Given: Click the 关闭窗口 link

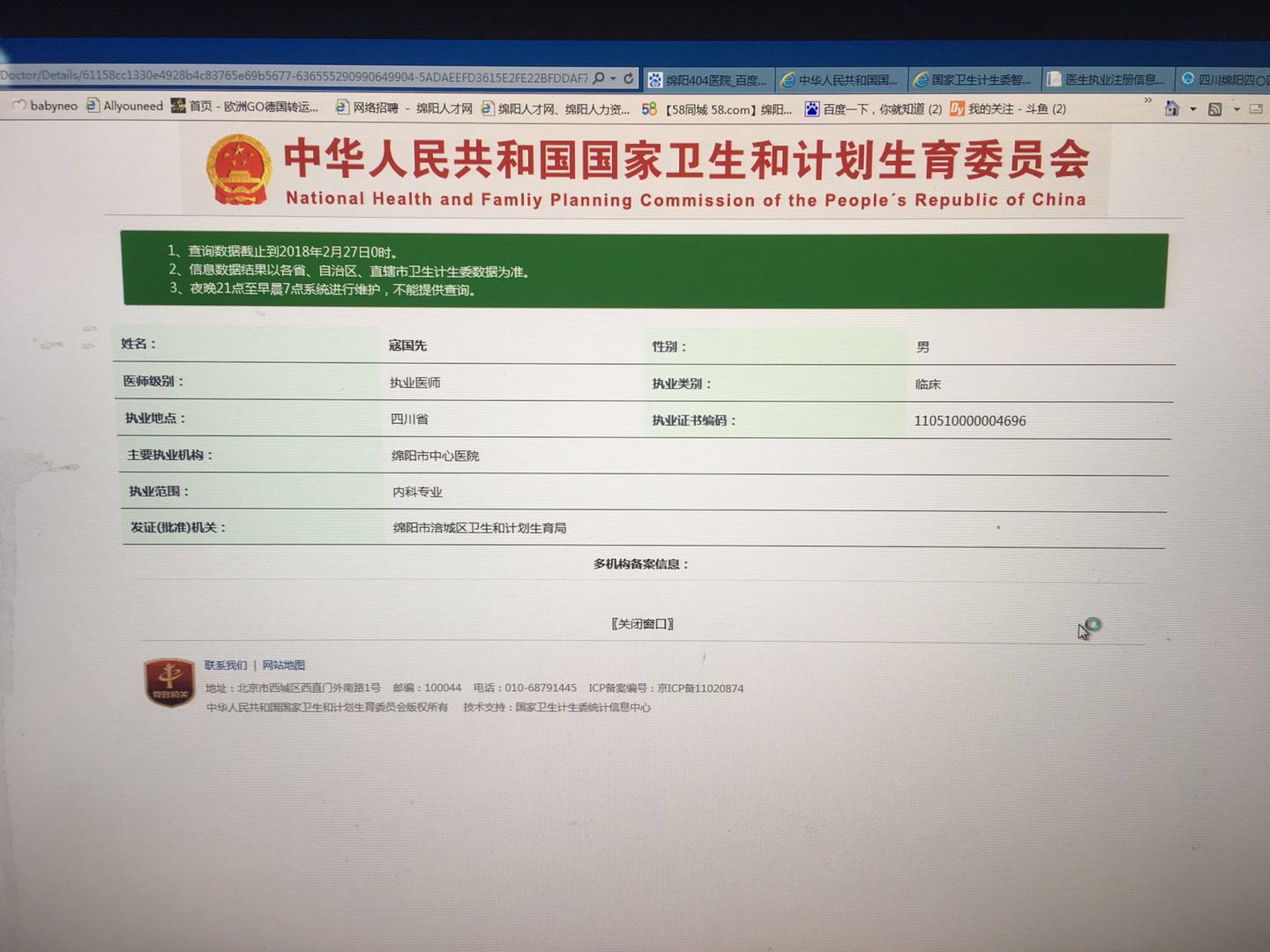Looking at the screenshot, I should click(642, 624).
